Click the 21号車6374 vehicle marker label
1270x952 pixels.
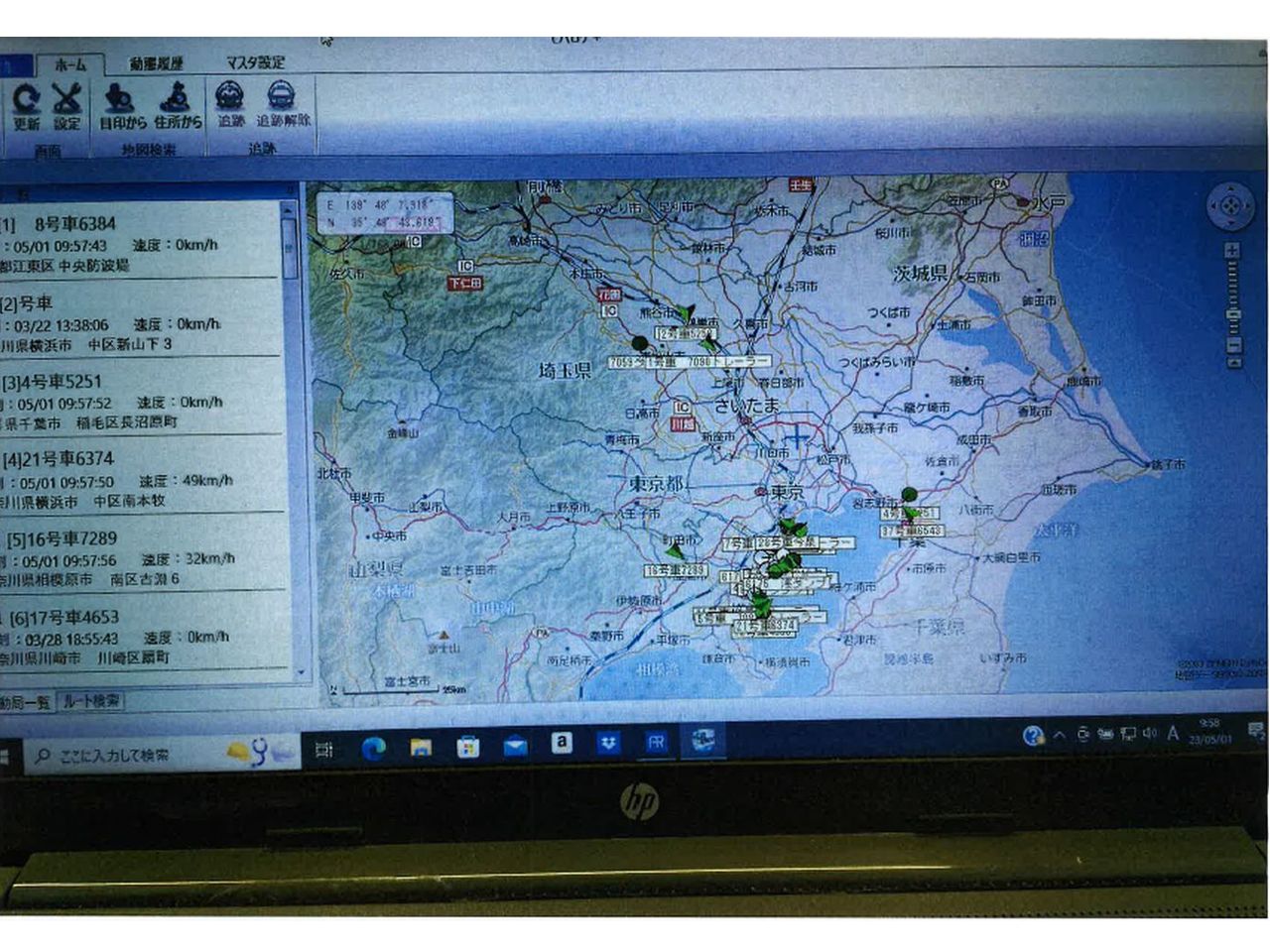(764, 626)
